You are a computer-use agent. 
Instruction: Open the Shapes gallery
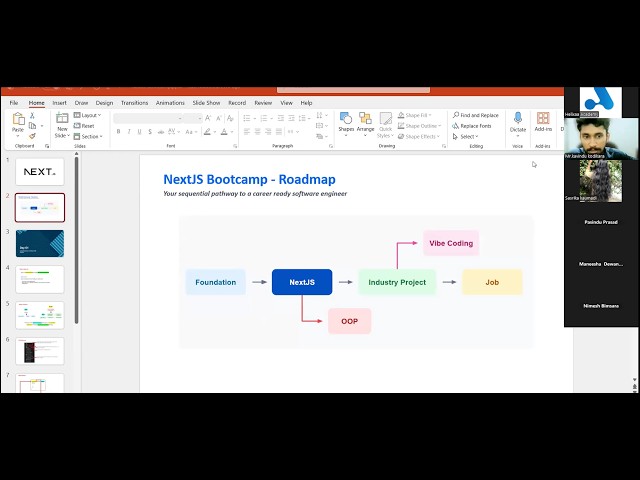[346, 124]
